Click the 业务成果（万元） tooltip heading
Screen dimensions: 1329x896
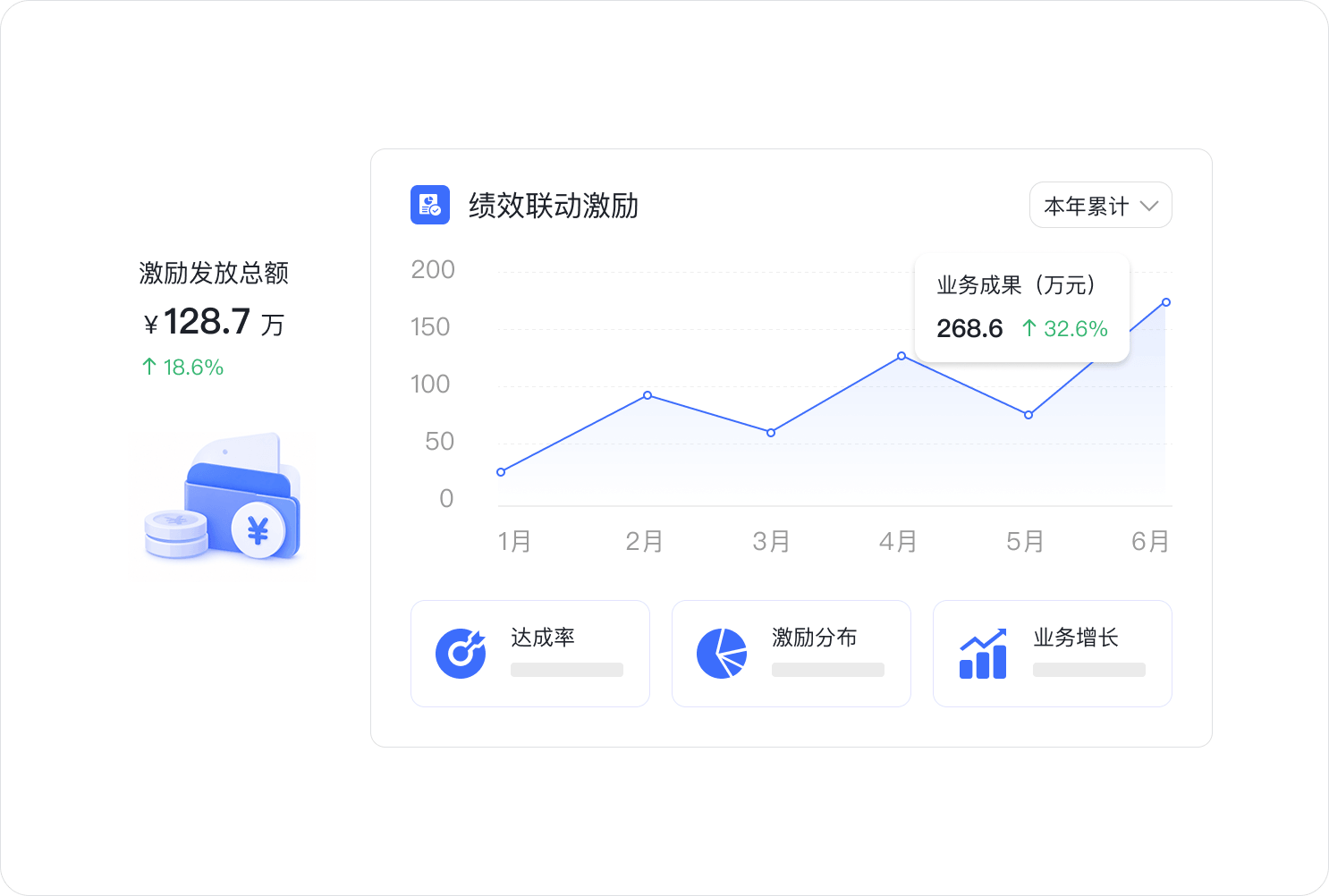pos(1017,285)
